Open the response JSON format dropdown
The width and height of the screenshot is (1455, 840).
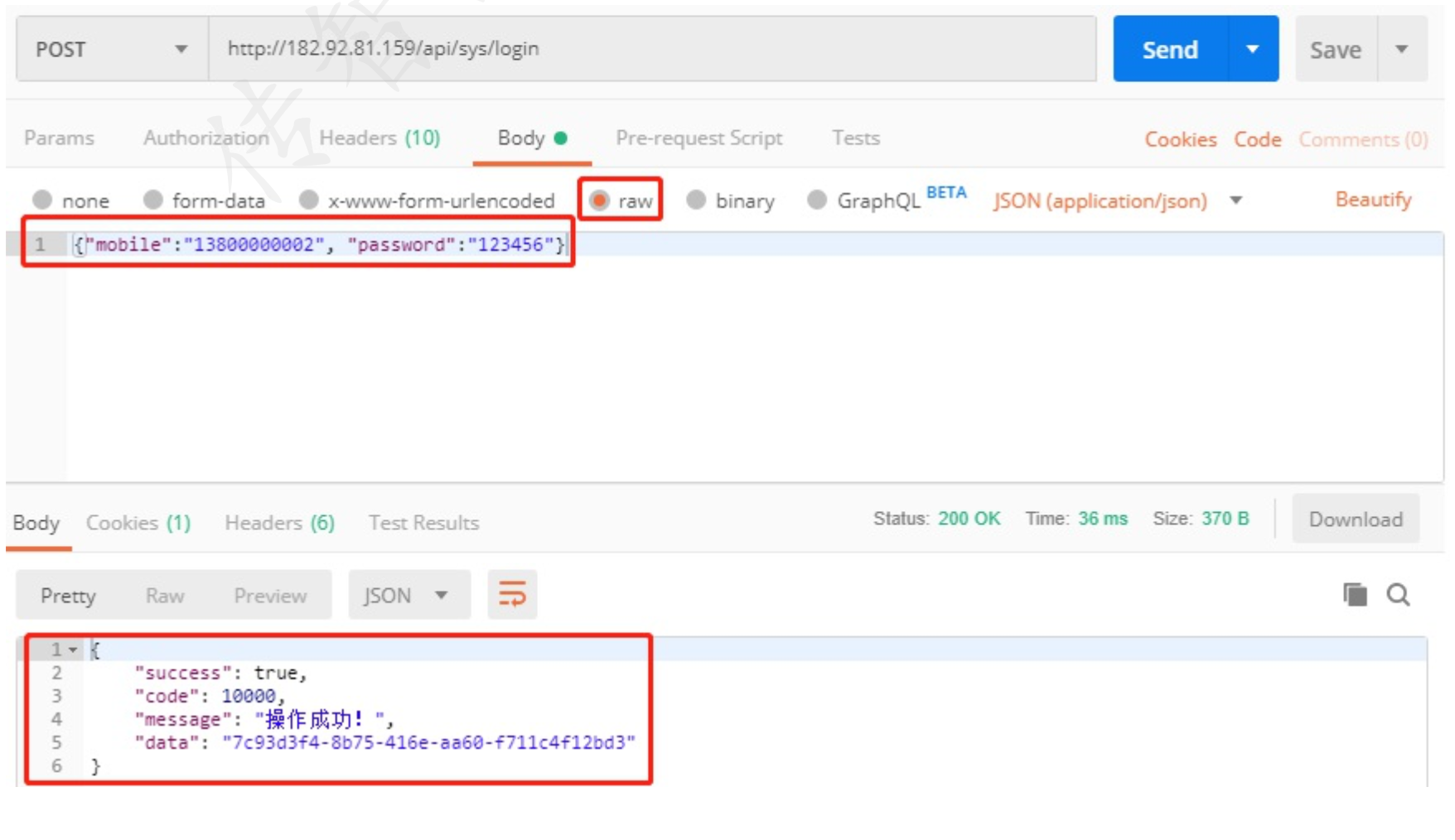click(x=409, y=595)
